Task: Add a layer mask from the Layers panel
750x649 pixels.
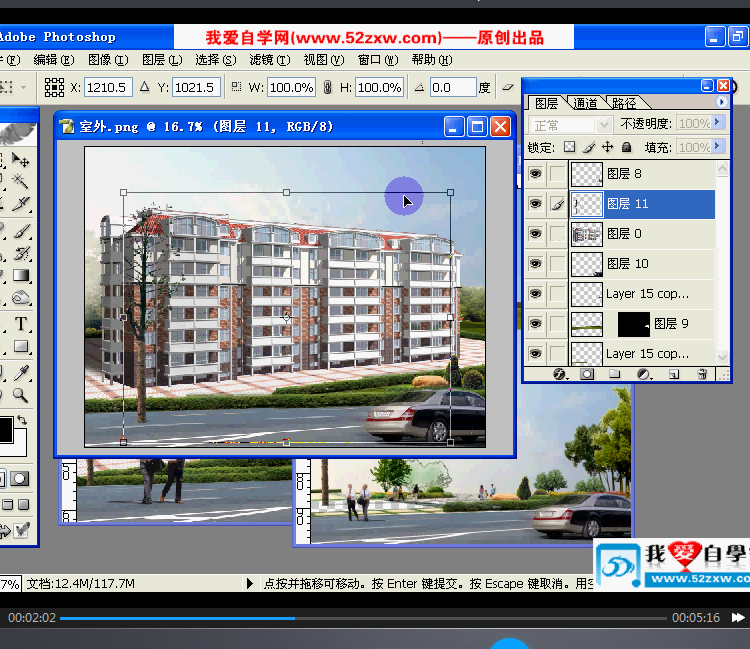Action: 587,374
